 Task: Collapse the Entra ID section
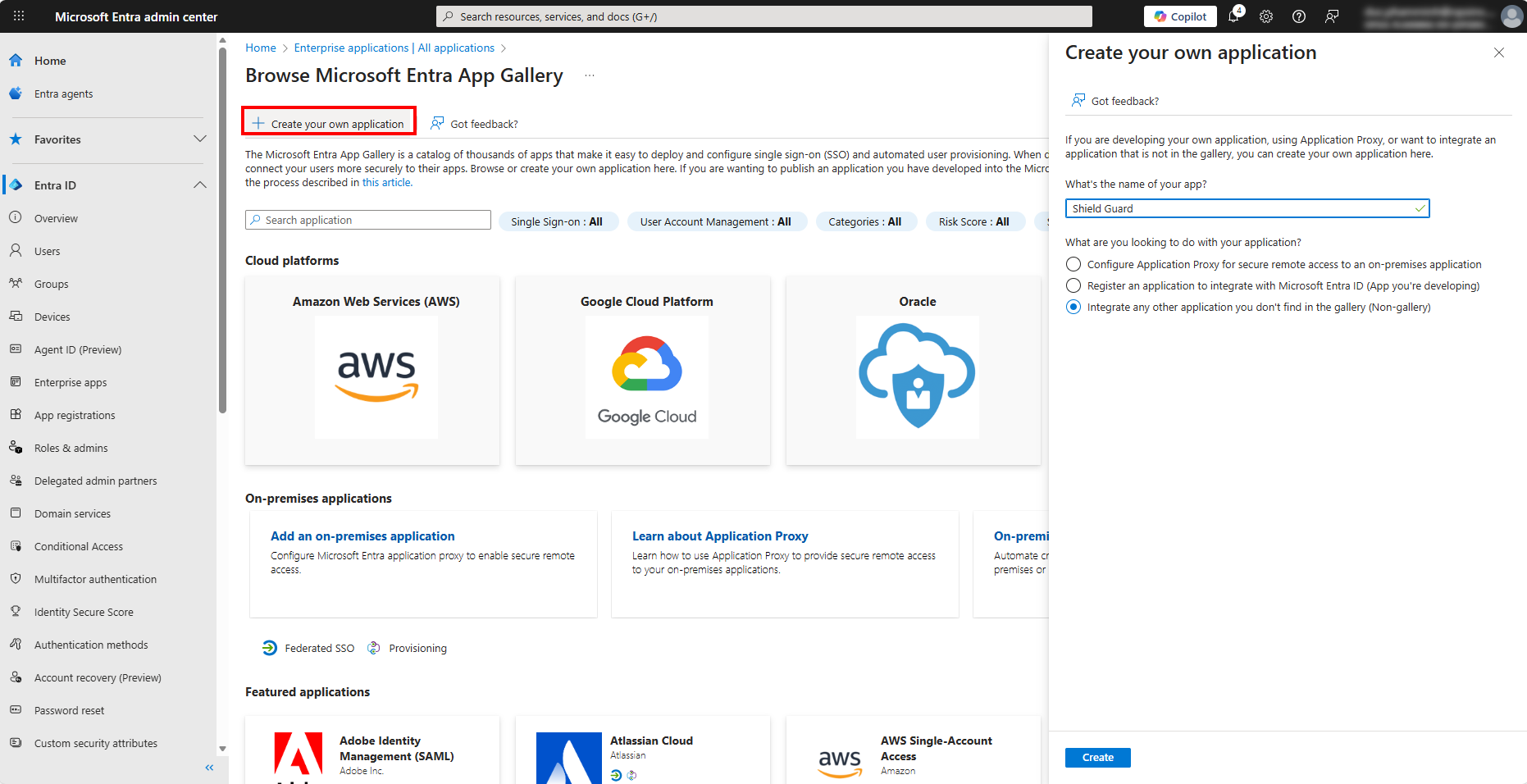(199, 185)
